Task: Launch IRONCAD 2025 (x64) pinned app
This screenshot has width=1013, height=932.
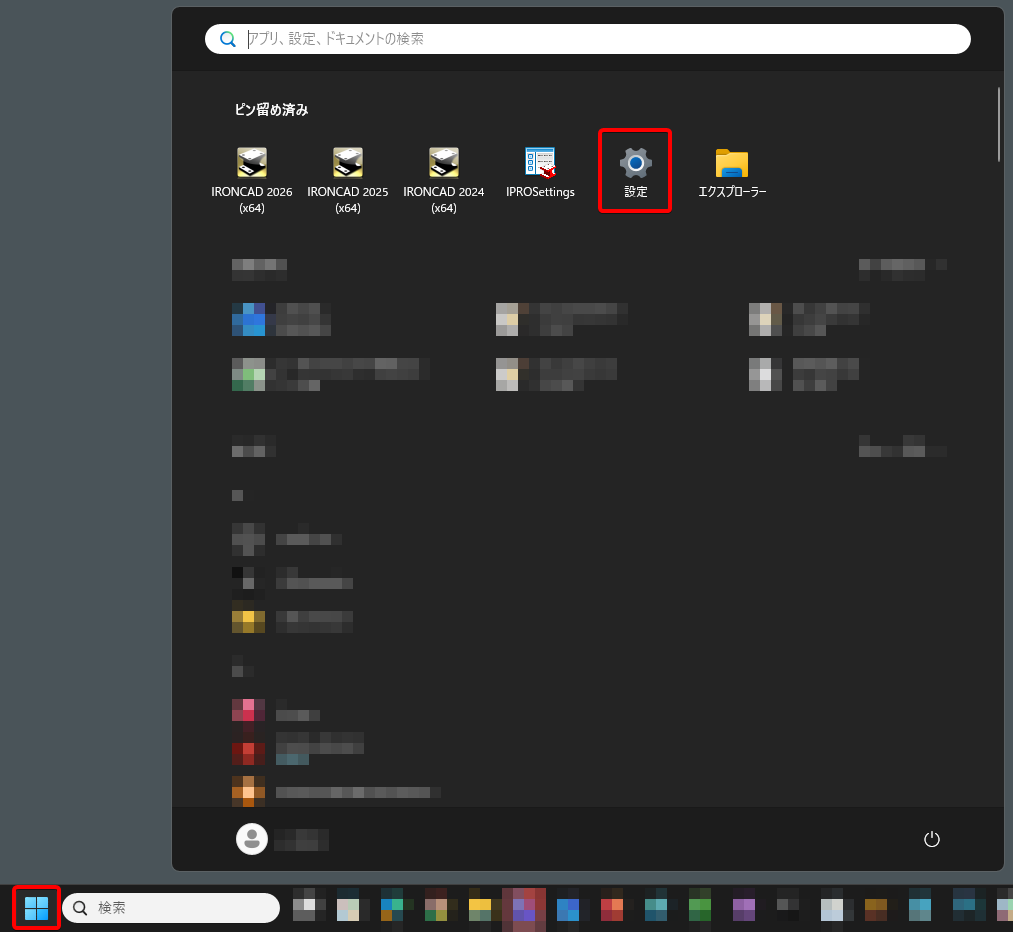Action: tap(348, 179)
